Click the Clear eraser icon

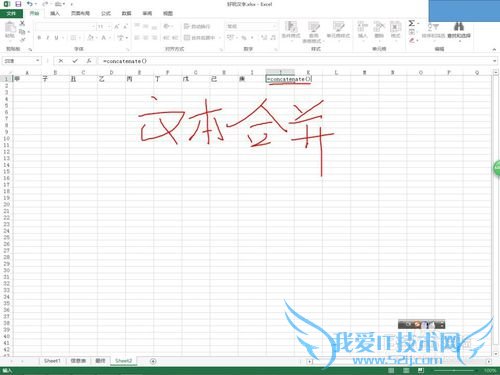pos(412,40)
